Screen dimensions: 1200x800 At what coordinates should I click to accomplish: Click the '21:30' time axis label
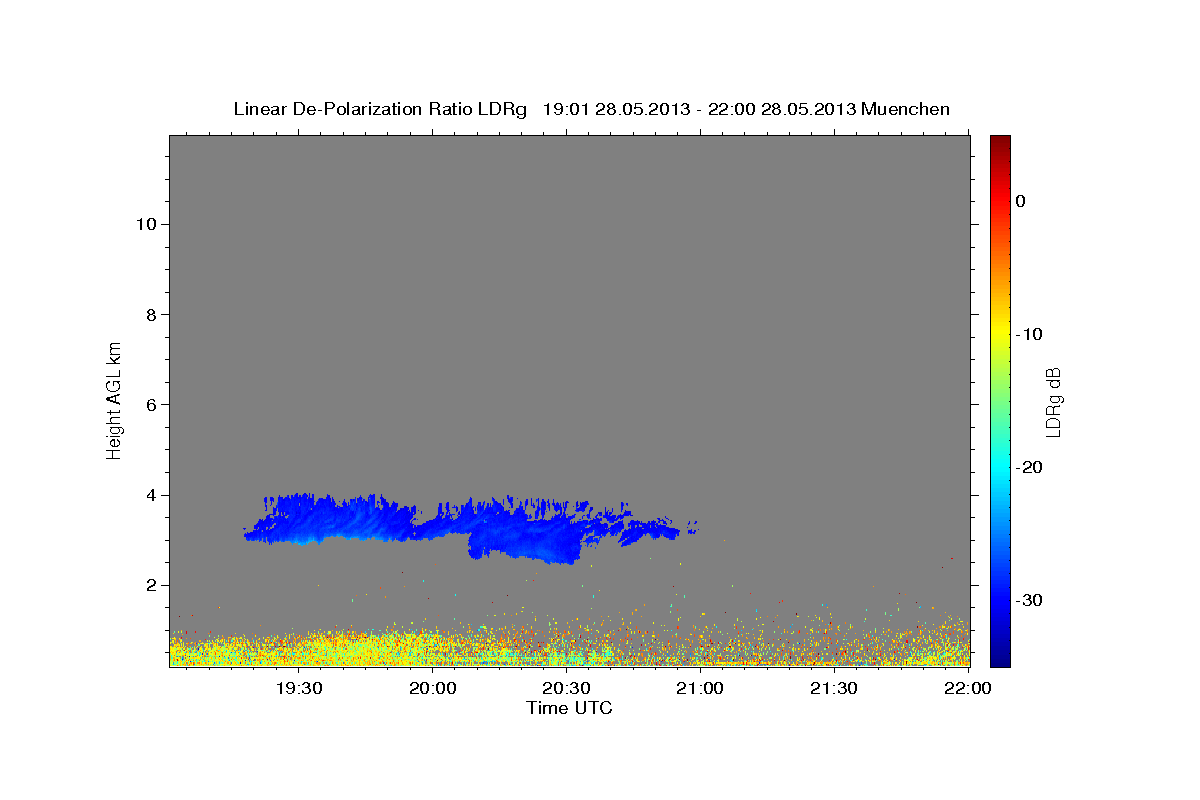(834, 688)
